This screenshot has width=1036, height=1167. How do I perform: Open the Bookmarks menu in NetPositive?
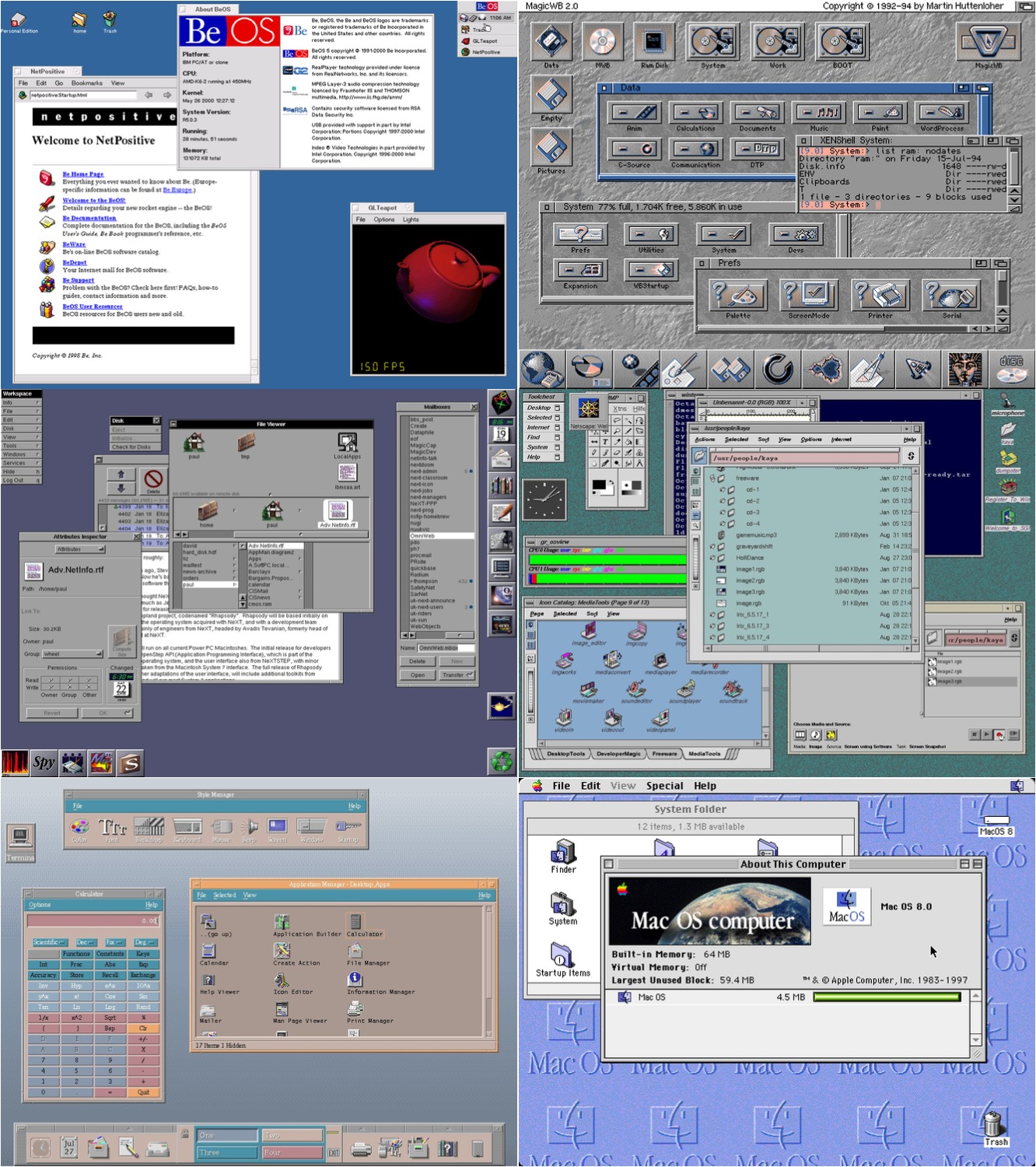[x=87, y=83]
